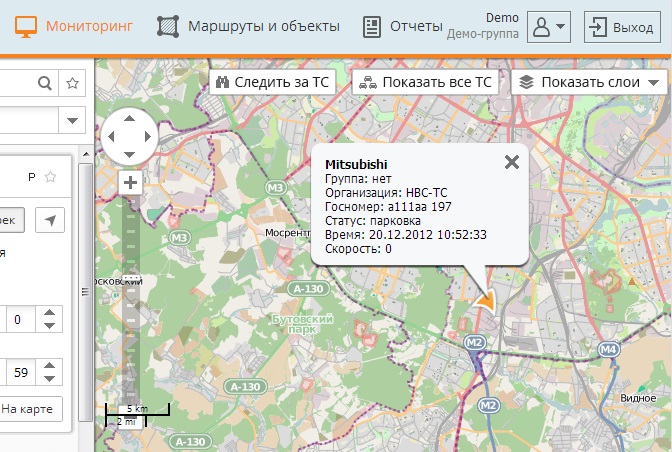The image size is (672, 452).
Task: Increase the value in the 59 stepper
Action: 50,366
